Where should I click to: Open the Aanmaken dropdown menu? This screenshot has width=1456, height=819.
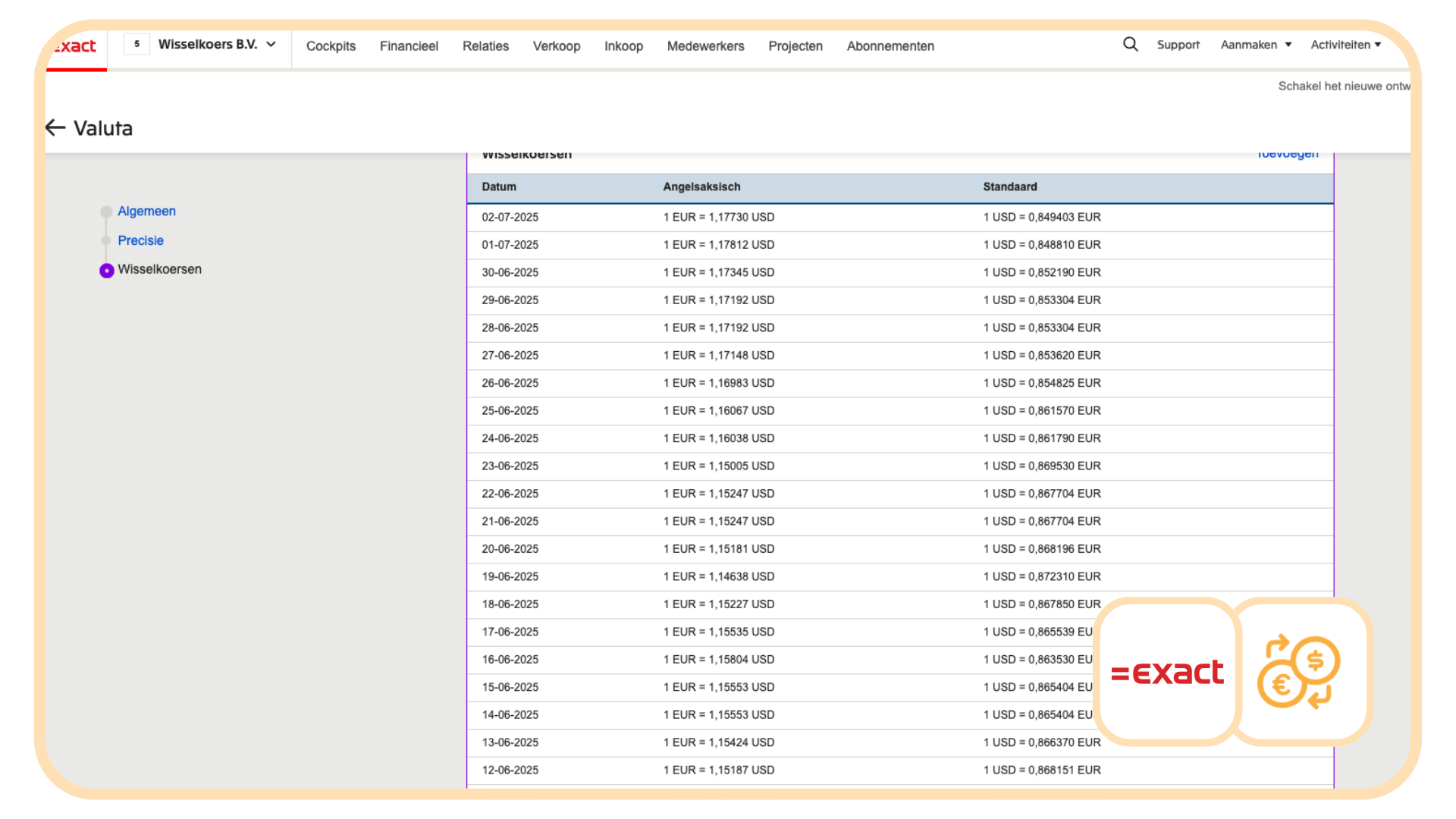click(1256, 45)
